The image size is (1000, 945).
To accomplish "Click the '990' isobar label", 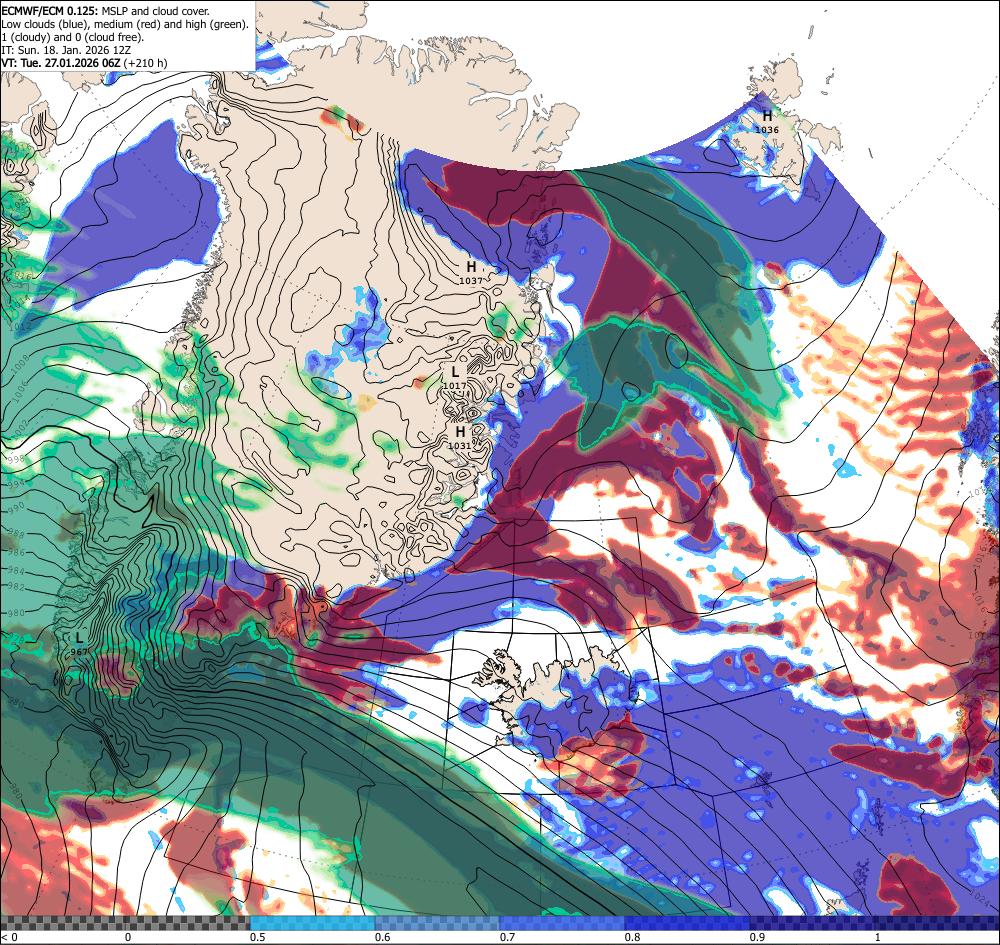I will coord(16,507).
